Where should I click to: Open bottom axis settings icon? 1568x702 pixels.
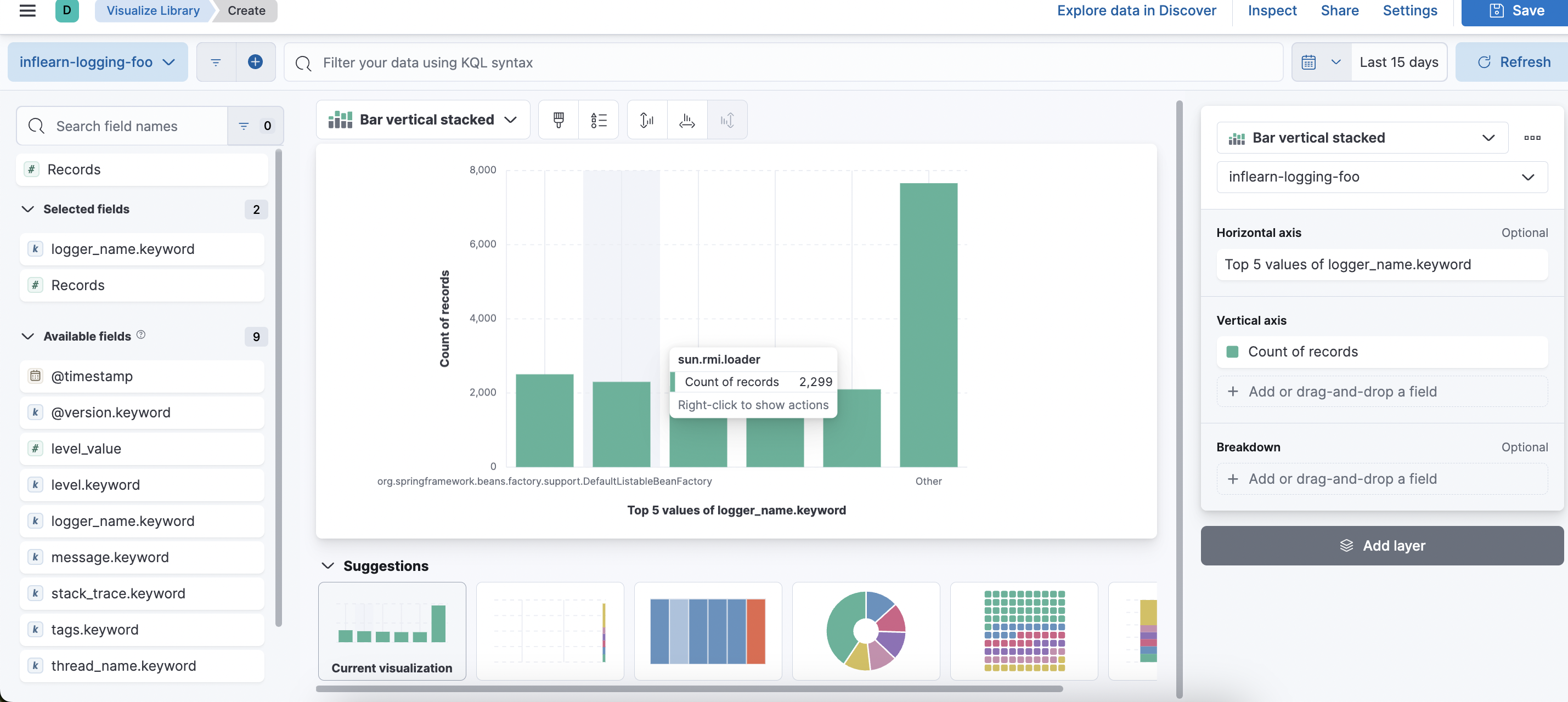pyautogui.click(x=687, y=120)
